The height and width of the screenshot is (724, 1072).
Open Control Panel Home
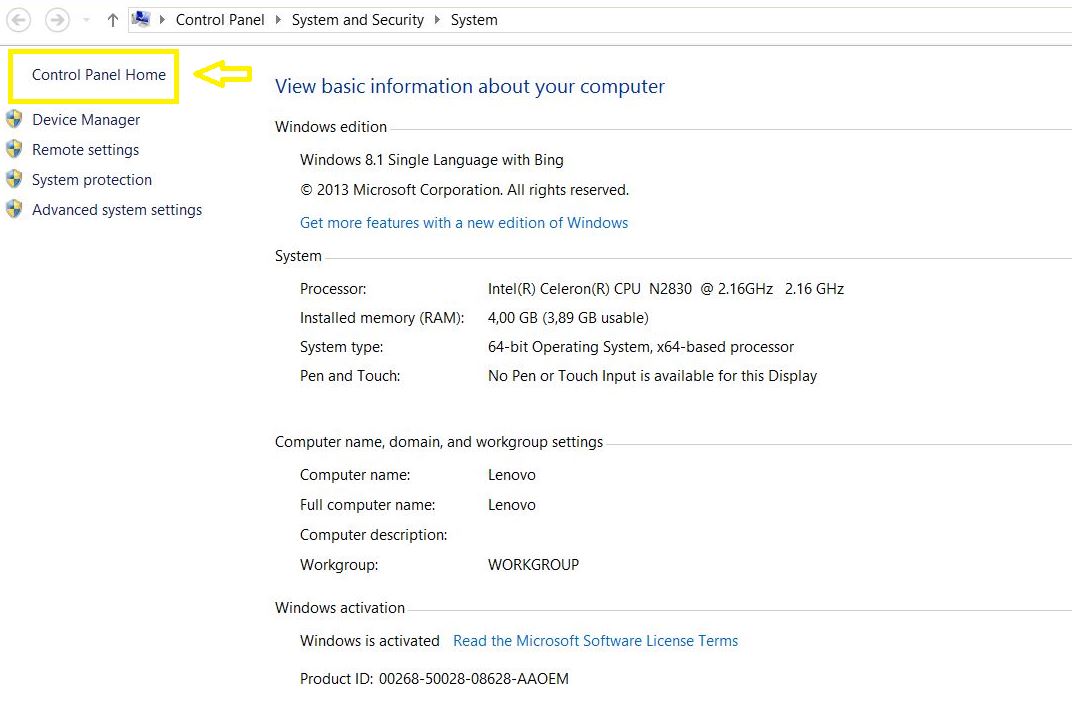click(99, 75)
